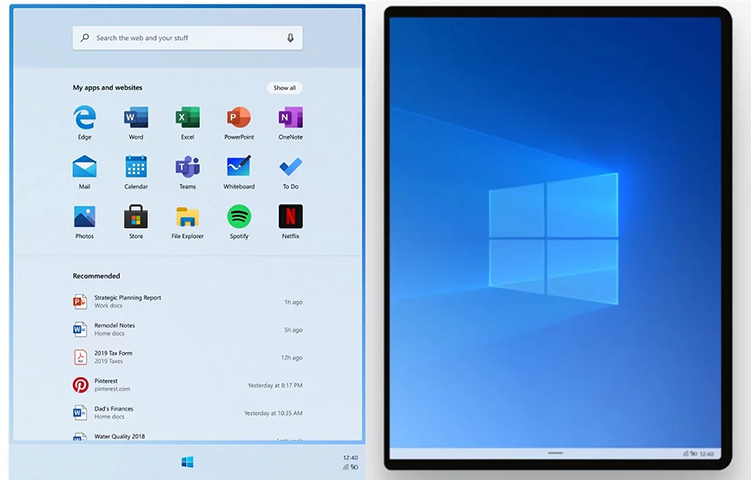Click the PowerPoint file icon for Strategic Planning Report
This screenshot has height=480, width=751.
[80, 301]
